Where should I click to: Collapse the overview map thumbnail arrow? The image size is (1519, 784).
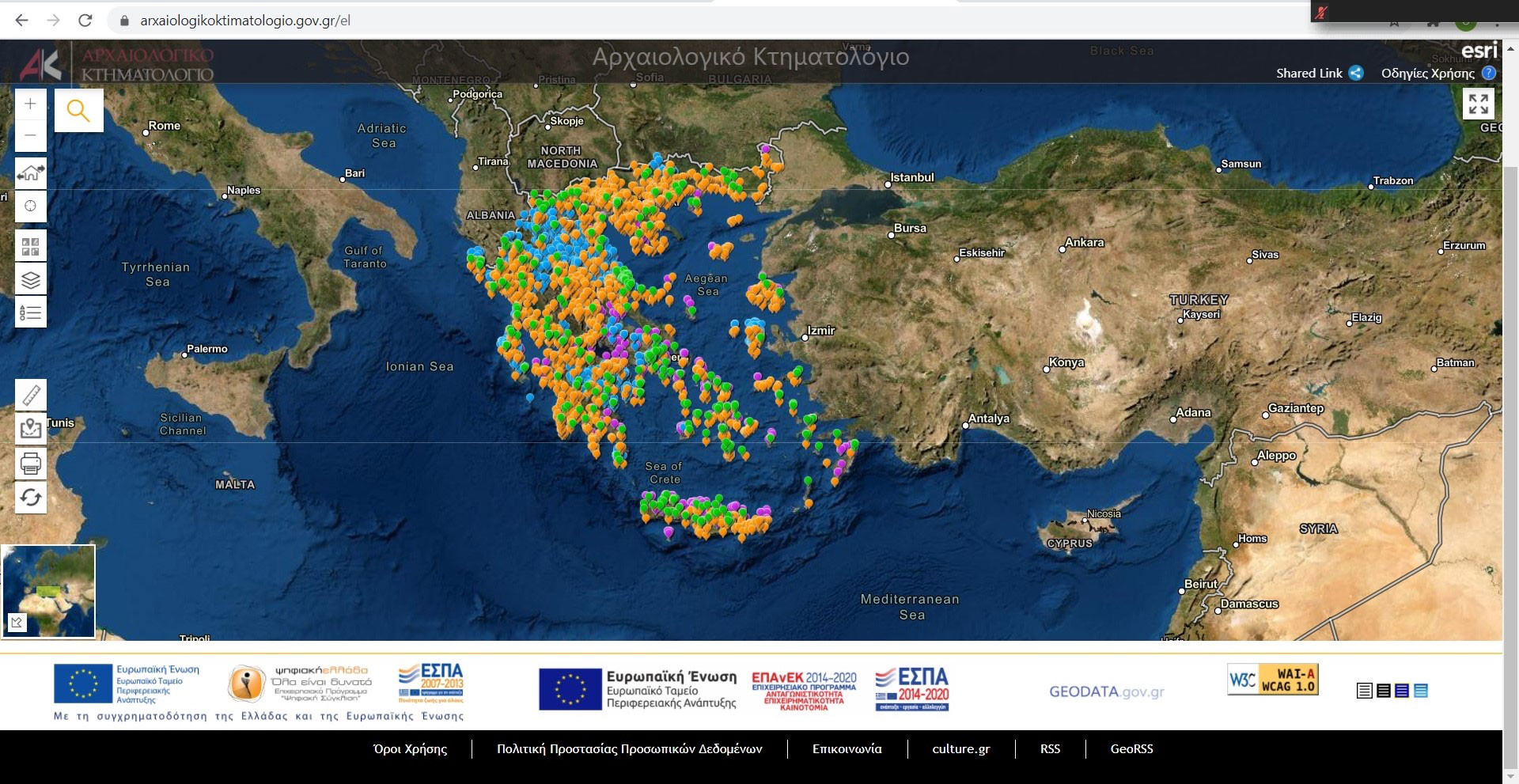pos(16,623)
